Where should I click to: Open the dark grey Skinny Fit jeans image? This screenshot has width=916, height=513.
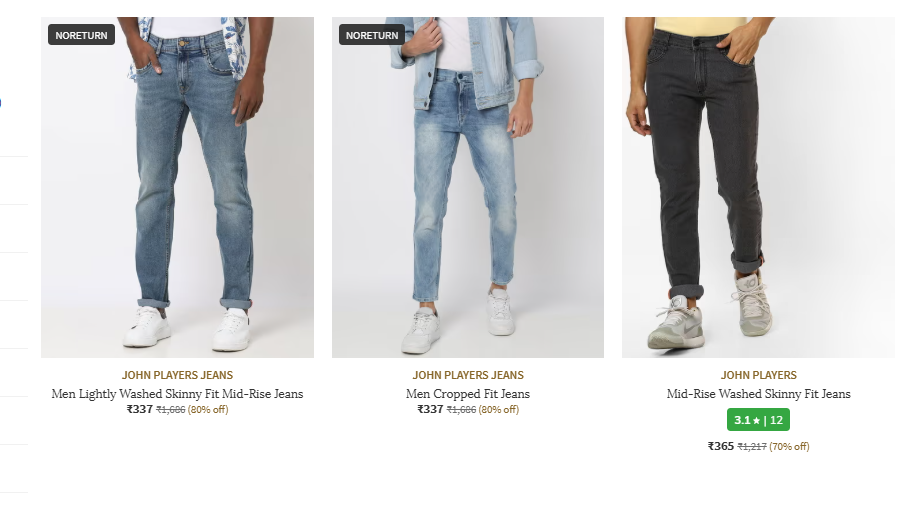click(758, 187)
